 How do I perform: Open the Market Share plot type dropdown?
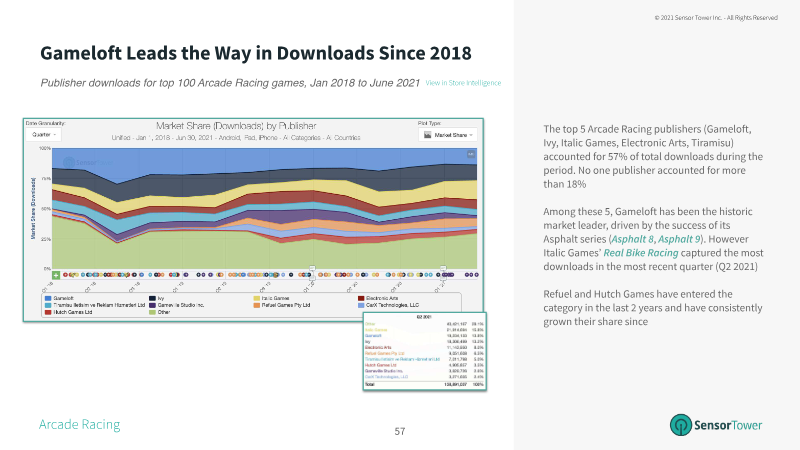(x=448, y=135)
